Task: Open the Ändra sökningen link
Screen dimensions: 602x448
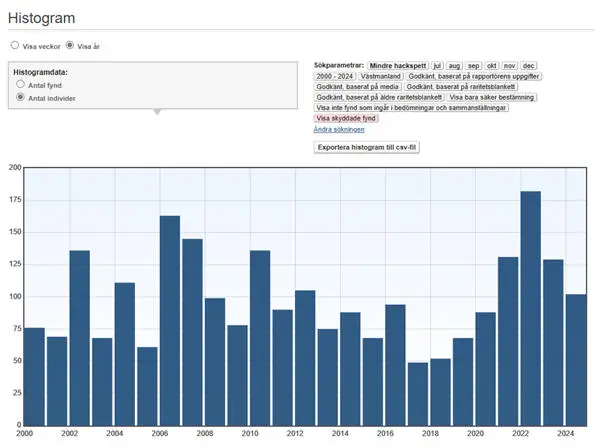Action: pos(339,129)
